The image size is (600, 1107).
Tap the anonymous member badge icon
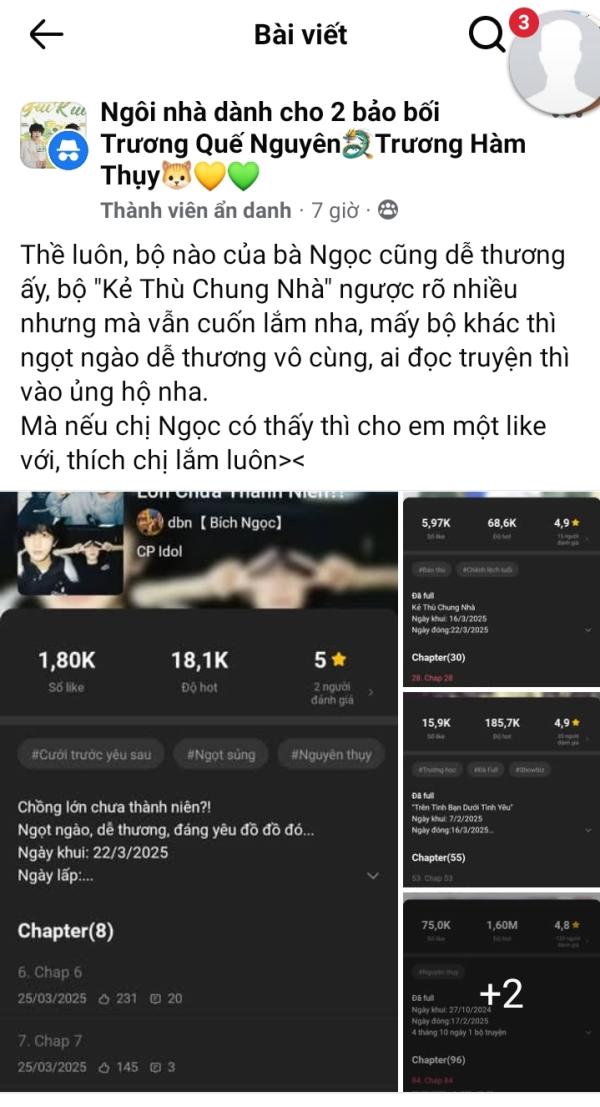(68, 152)
